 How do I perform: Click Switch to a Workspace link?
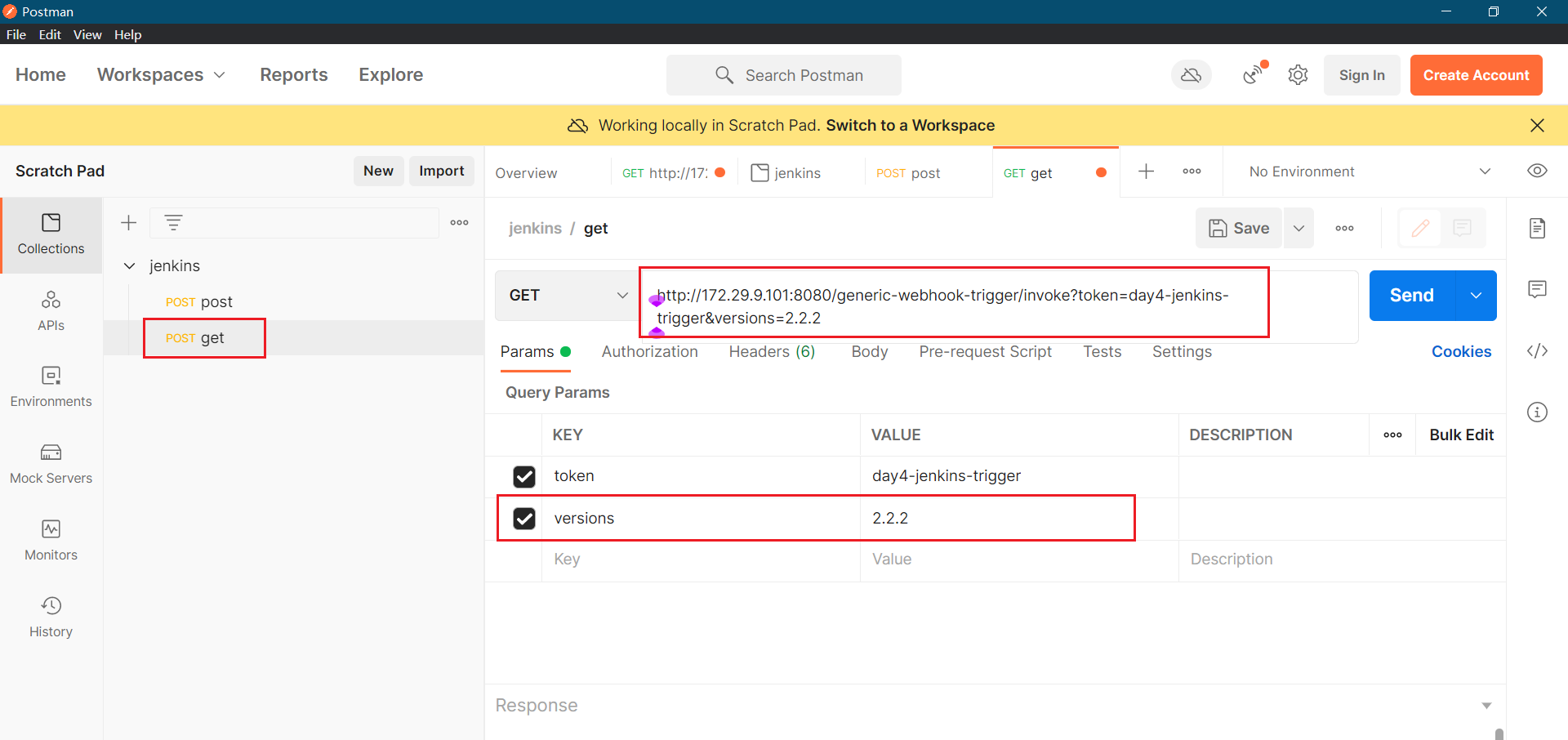click(910, 125)
